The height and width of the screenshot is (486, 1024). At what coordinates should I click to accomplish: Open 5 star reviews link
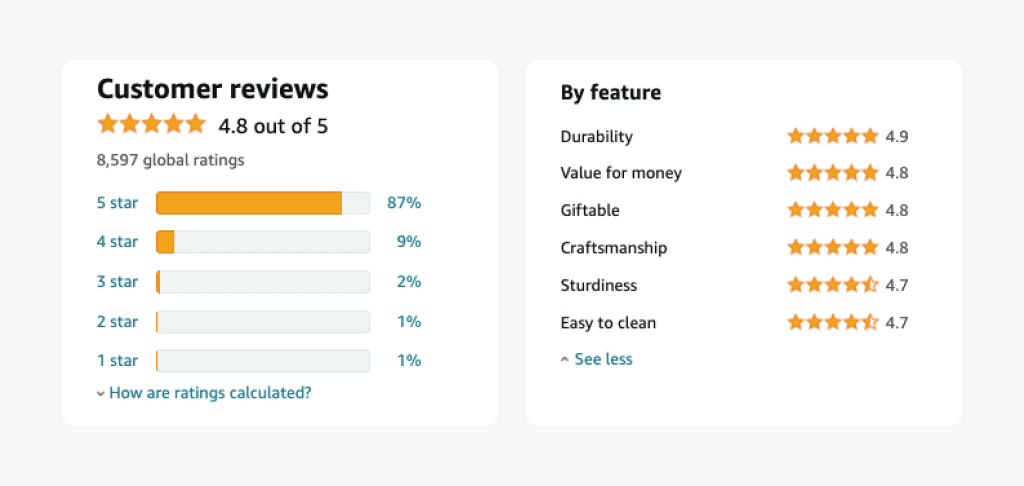(118, 202)
